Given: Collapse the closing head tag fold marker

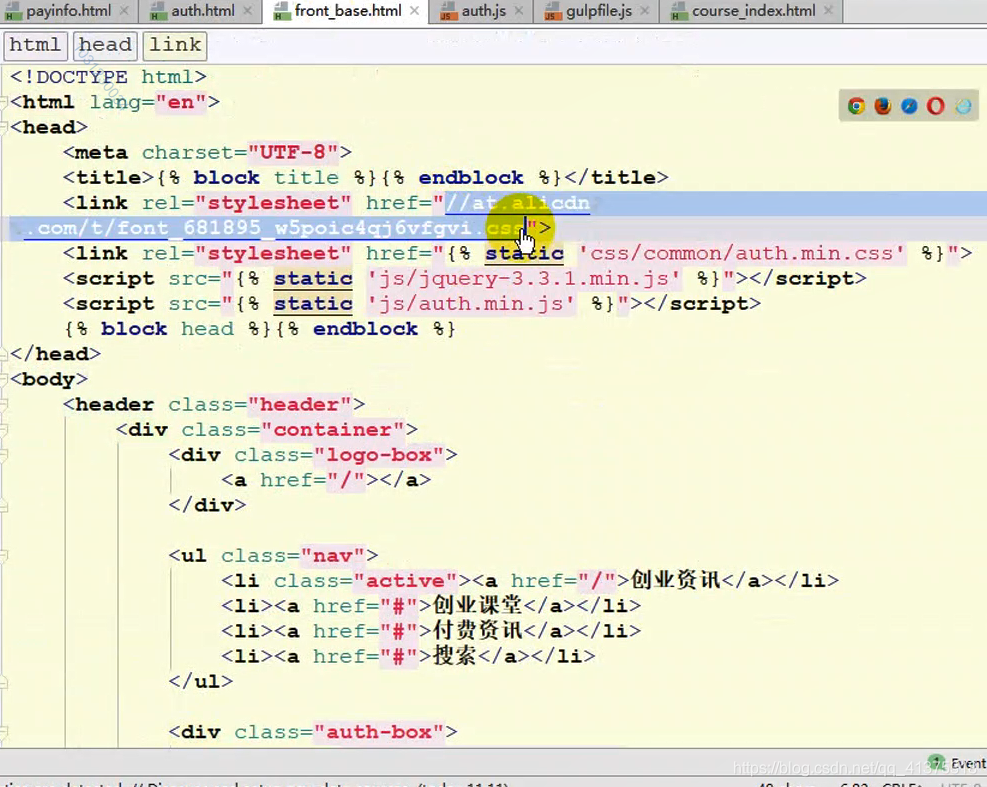Looking at the screenshot, I should tap(4, 354).
